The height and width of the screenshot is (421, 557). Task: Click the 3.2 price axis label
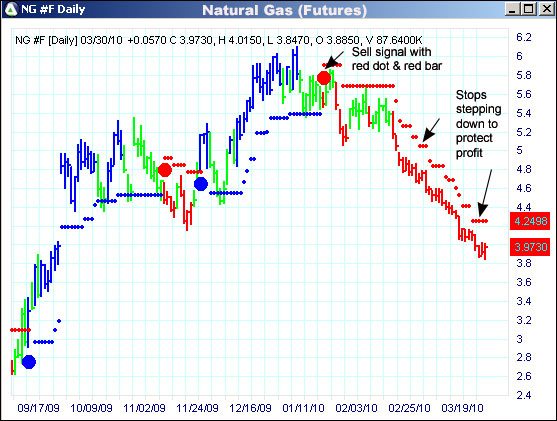pyautogui.click(x=524, y=320)
